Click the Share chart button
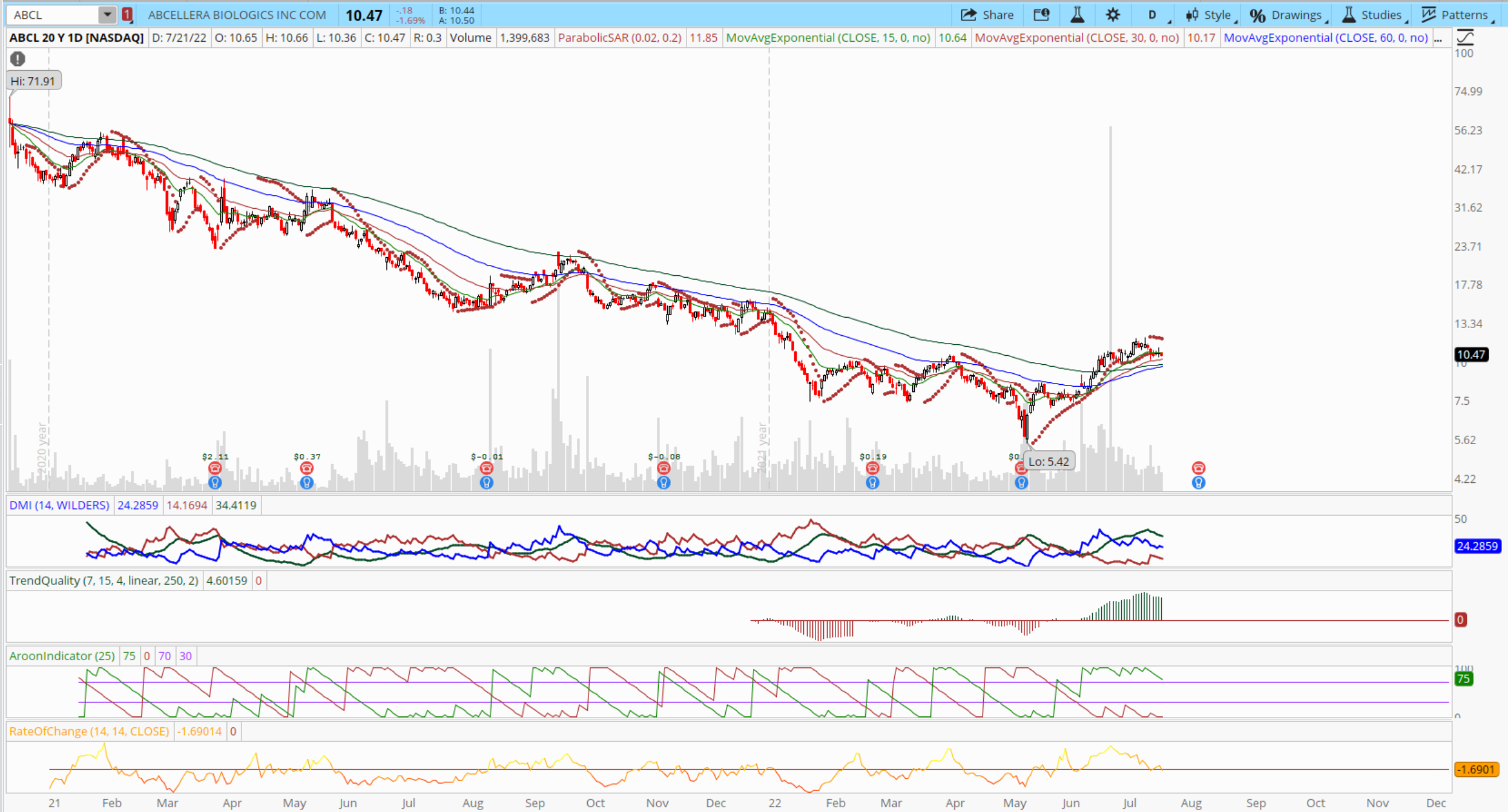The image size is (1508, 812). (x=987, y=15)
